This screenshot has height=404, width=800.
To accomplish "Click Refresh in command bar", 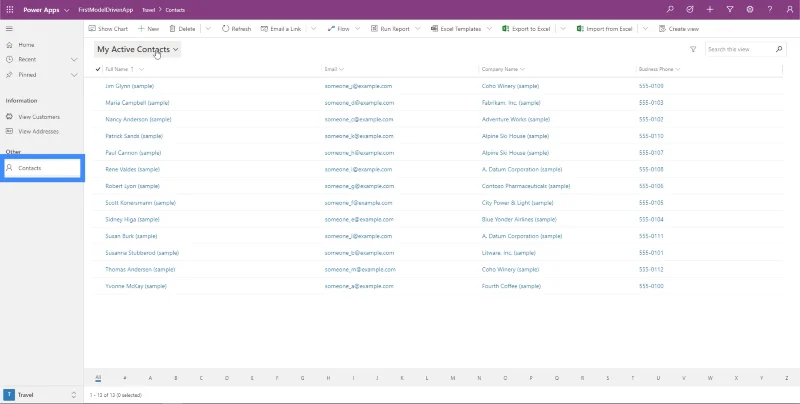I will click(237, 29).
